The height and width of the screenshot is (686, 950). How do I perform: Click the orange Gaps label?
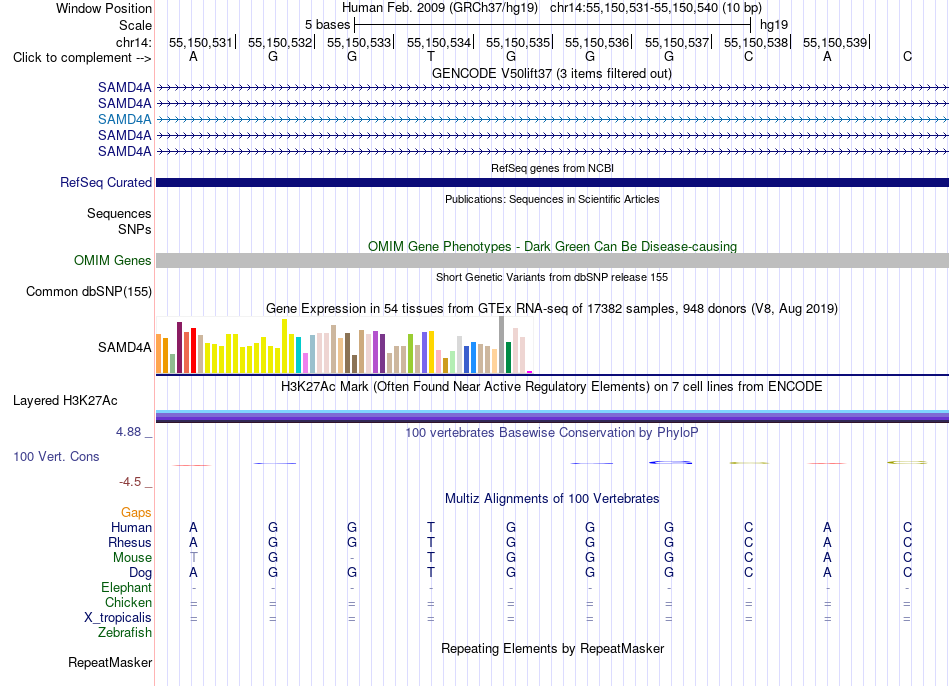(136, 513)
